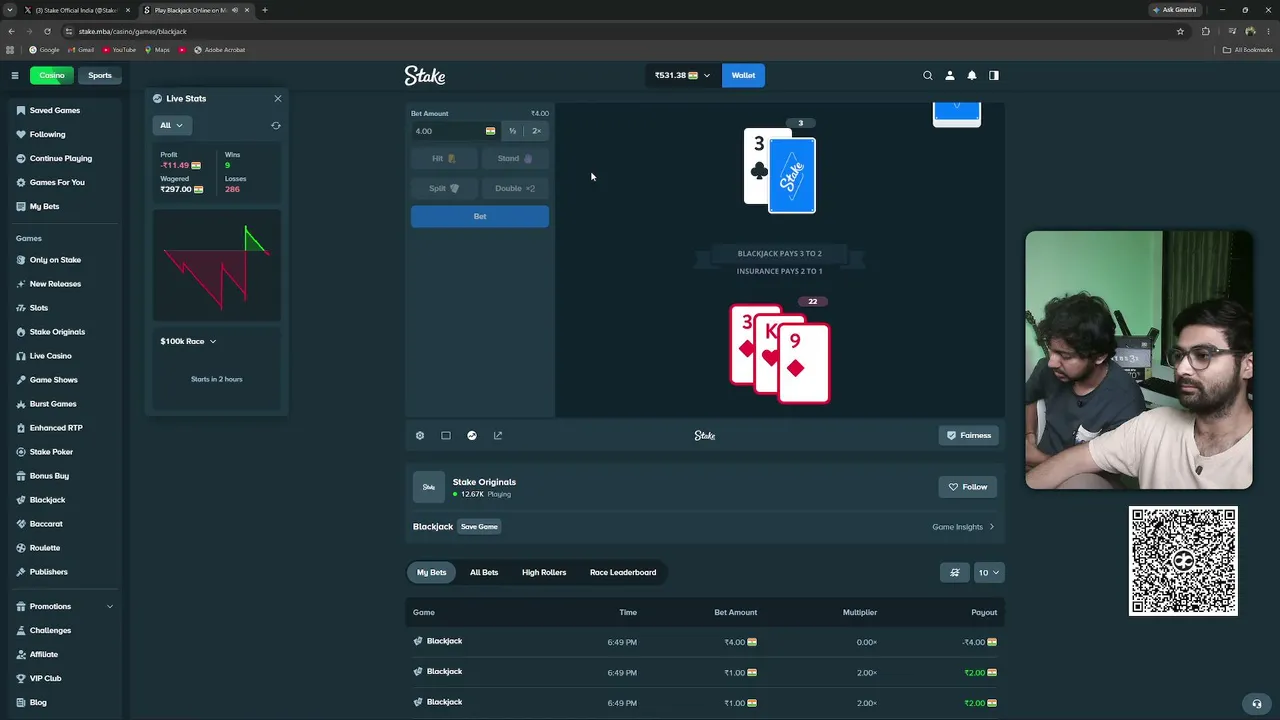Expand the Promotions sidebar section

point(64,606)
